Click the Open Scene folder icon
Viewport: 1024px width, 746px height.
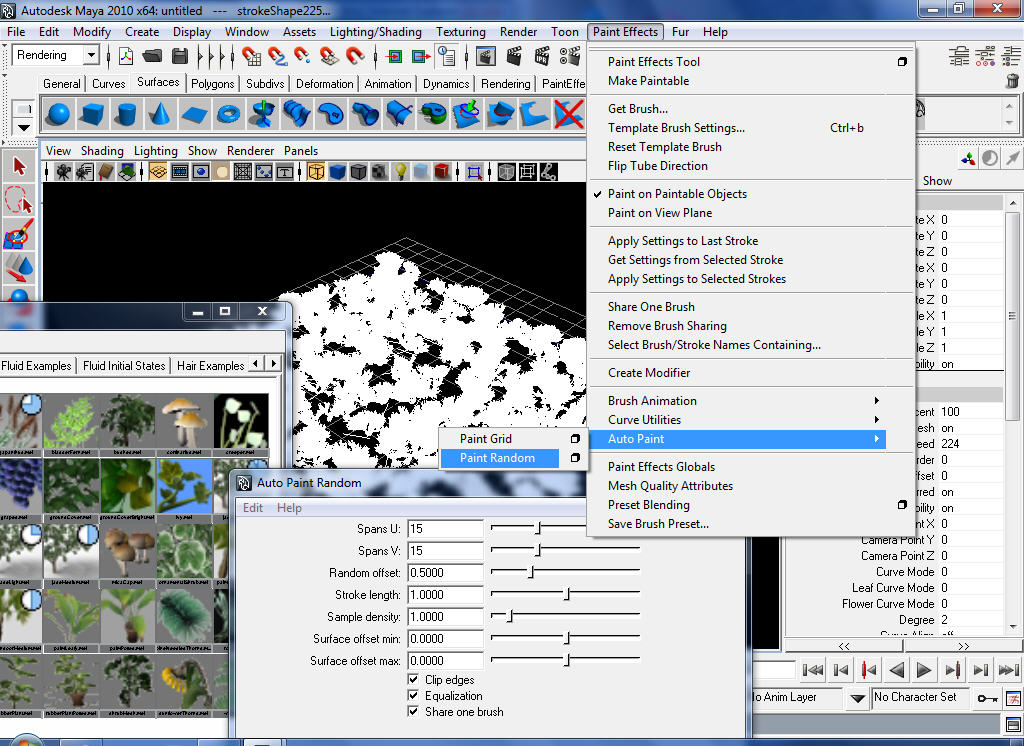pyautogui.click(x=152, y=56)
